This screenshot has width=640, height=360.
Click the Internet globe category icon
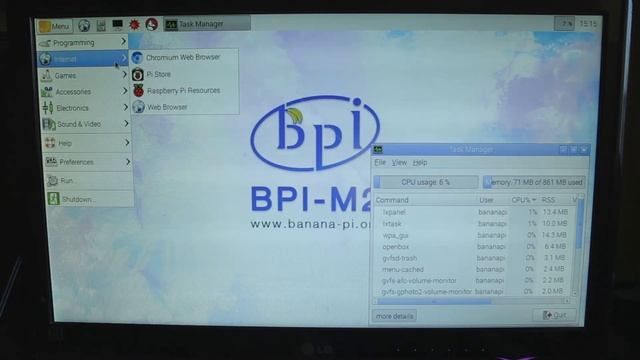(45, 60)
